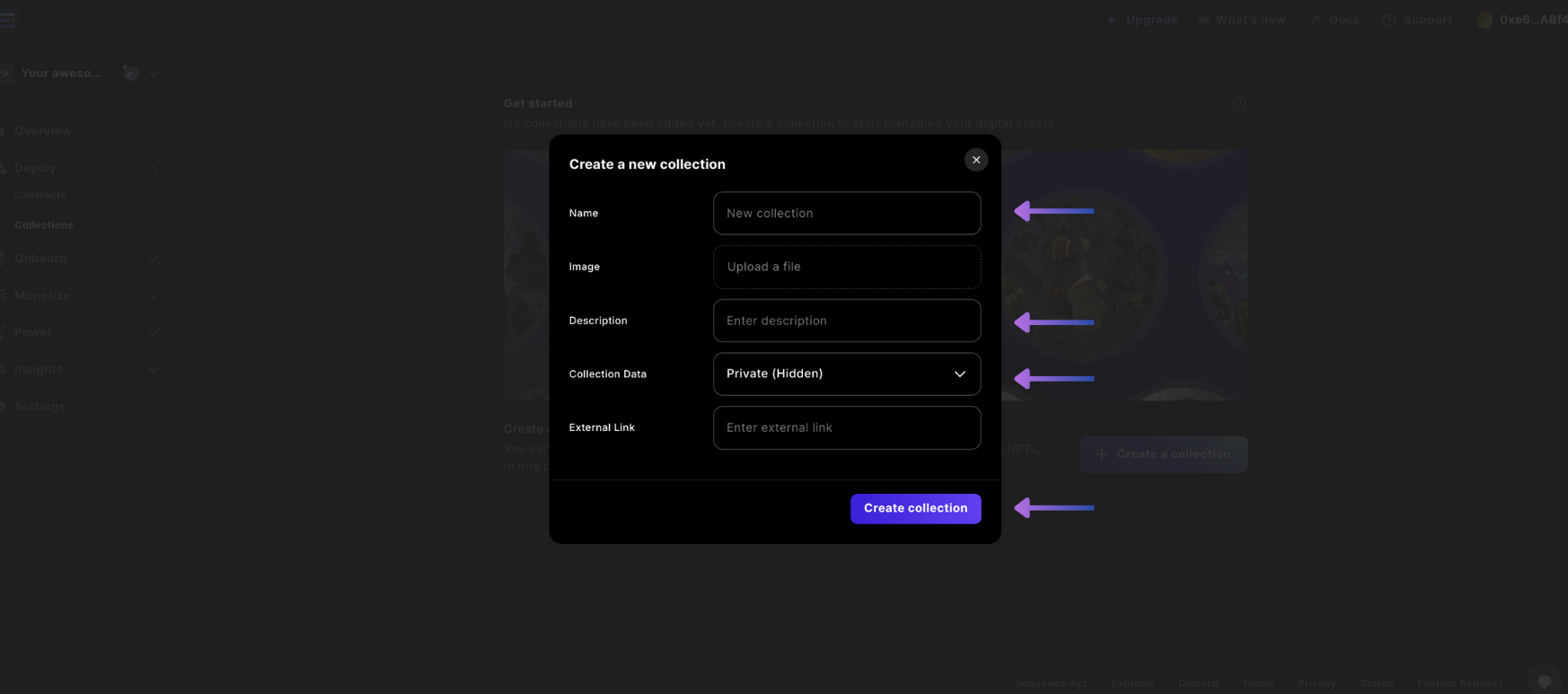Open the Support link in the top bar
The image size is (1568, 694).
tap(1417, 20)
